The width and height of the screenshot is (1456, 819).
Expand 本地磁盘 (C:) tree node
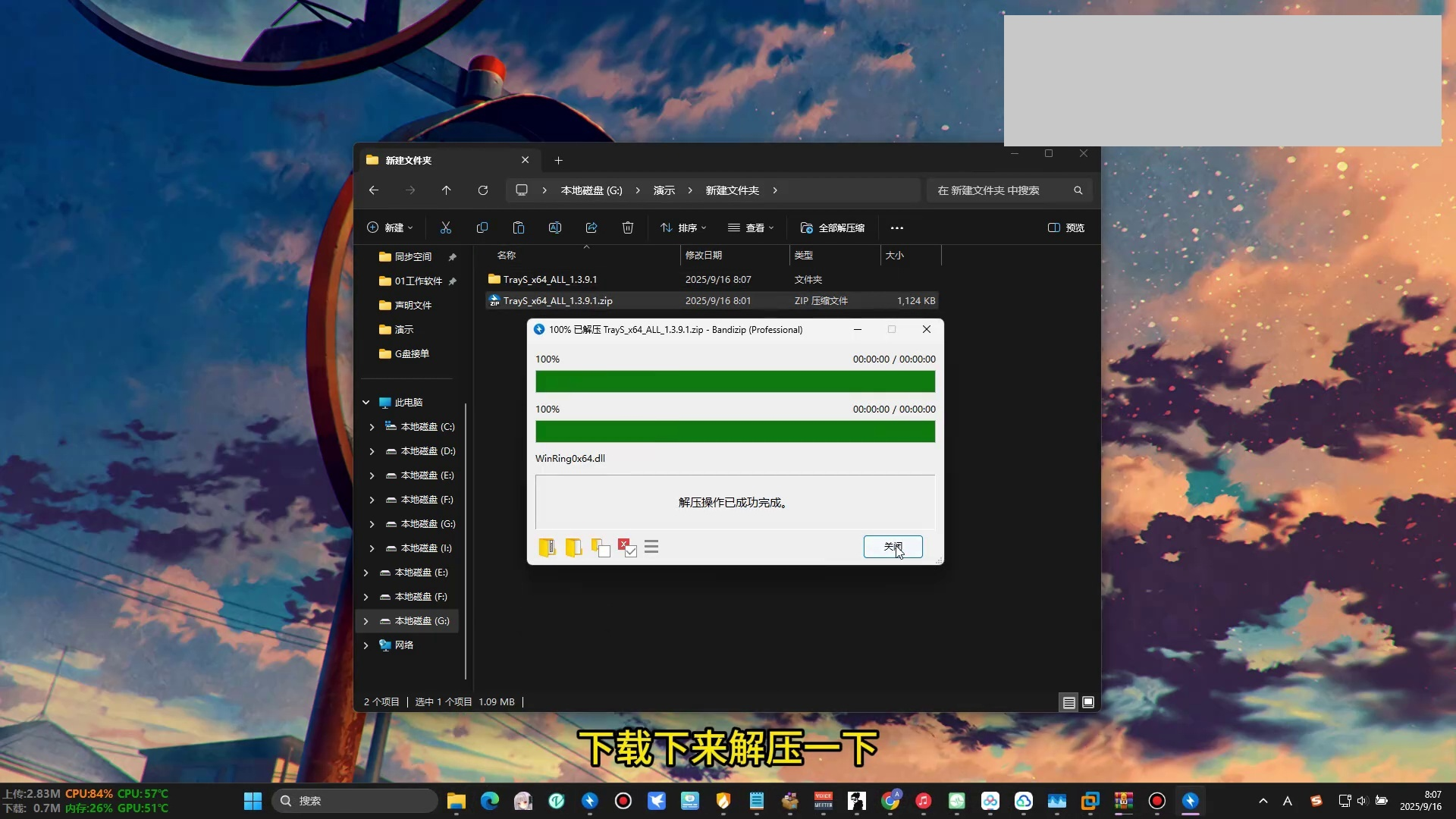point(372,427)
